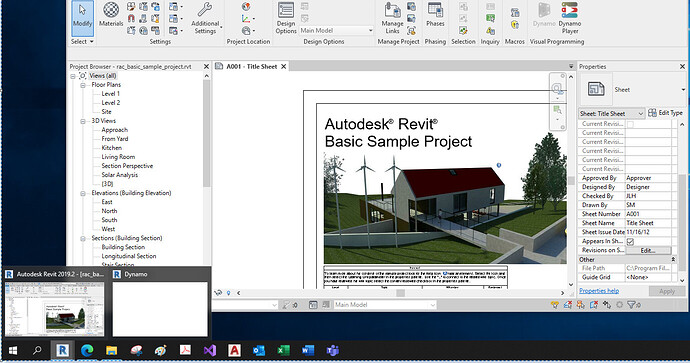The height and width of the screenshot is (363, 690).
Task: Open the Phases dialog
Action: coord(435,15)
